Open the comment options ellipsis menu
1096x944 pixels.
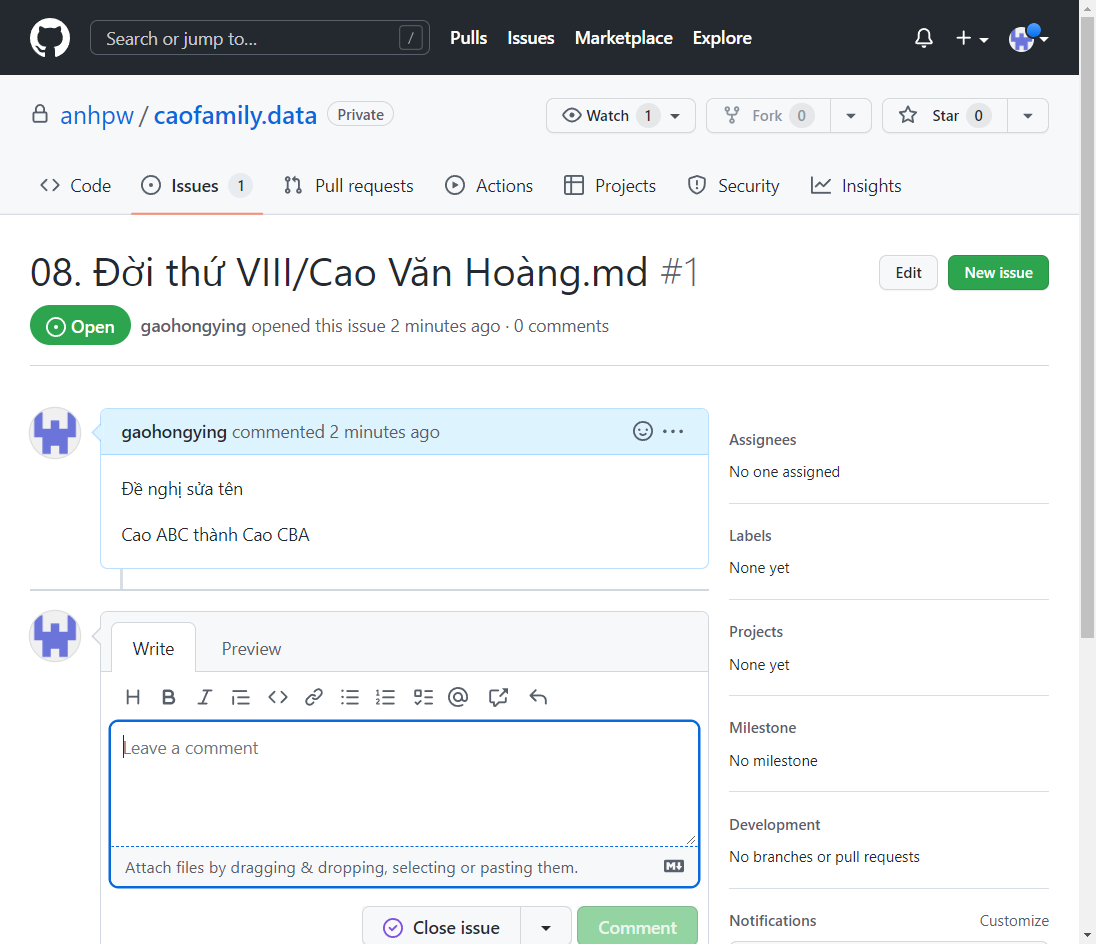pyautogui.click(x=673, y=431)
